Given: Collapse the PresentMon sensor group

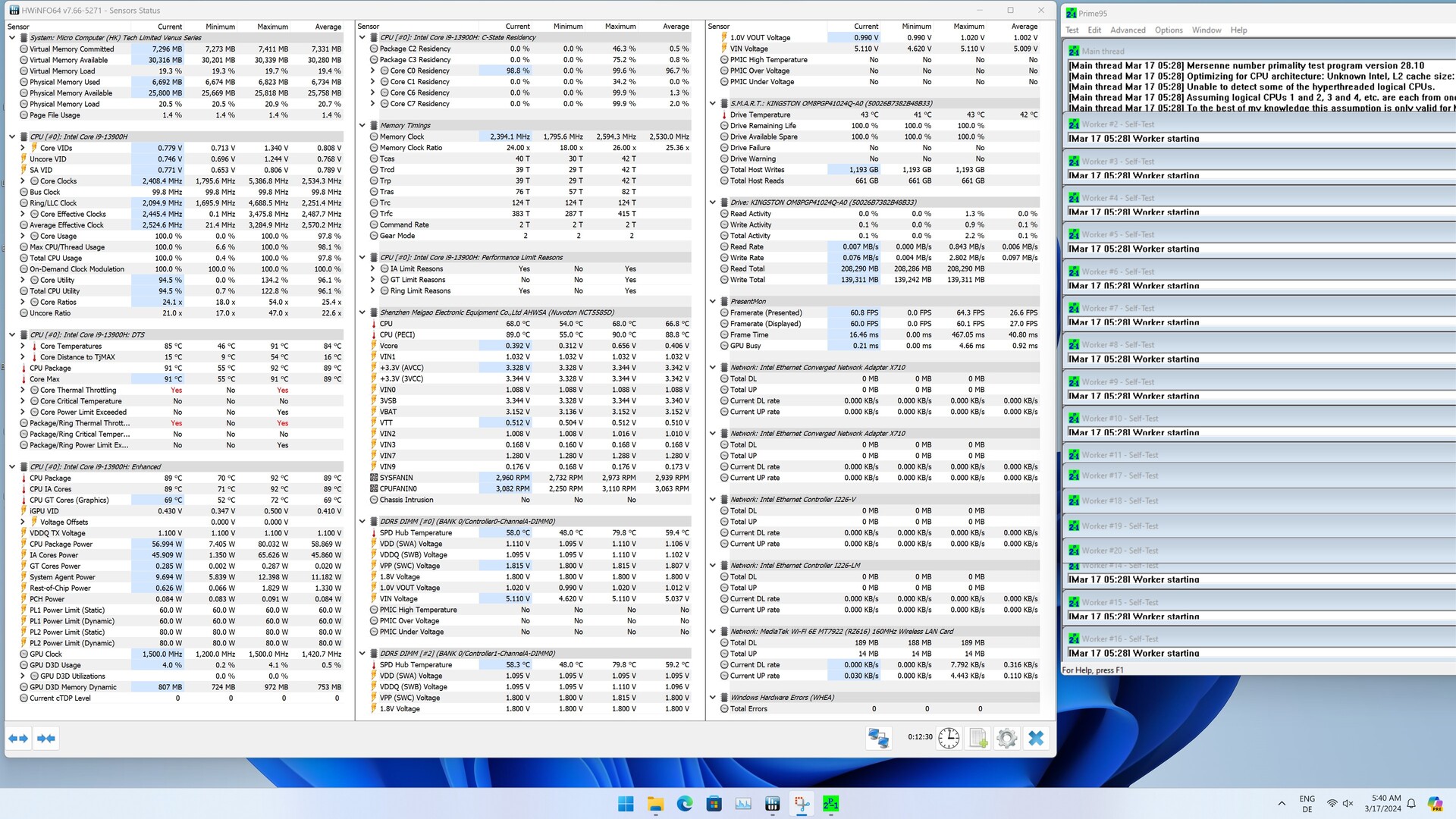Looking at the screenshot, I should pyautogui.click(x=713, y=302).
